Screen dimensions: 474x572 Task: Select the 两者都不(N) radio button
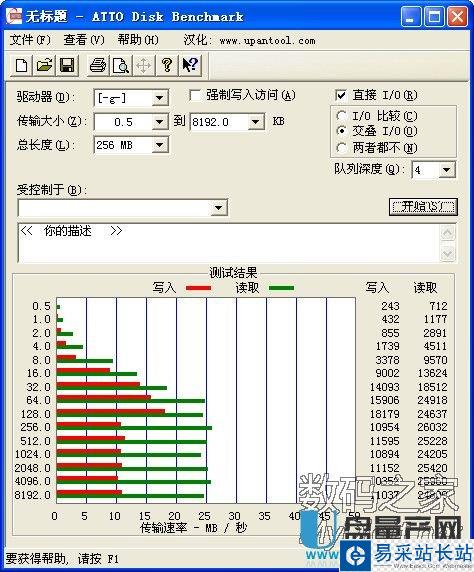click(341, 148)
